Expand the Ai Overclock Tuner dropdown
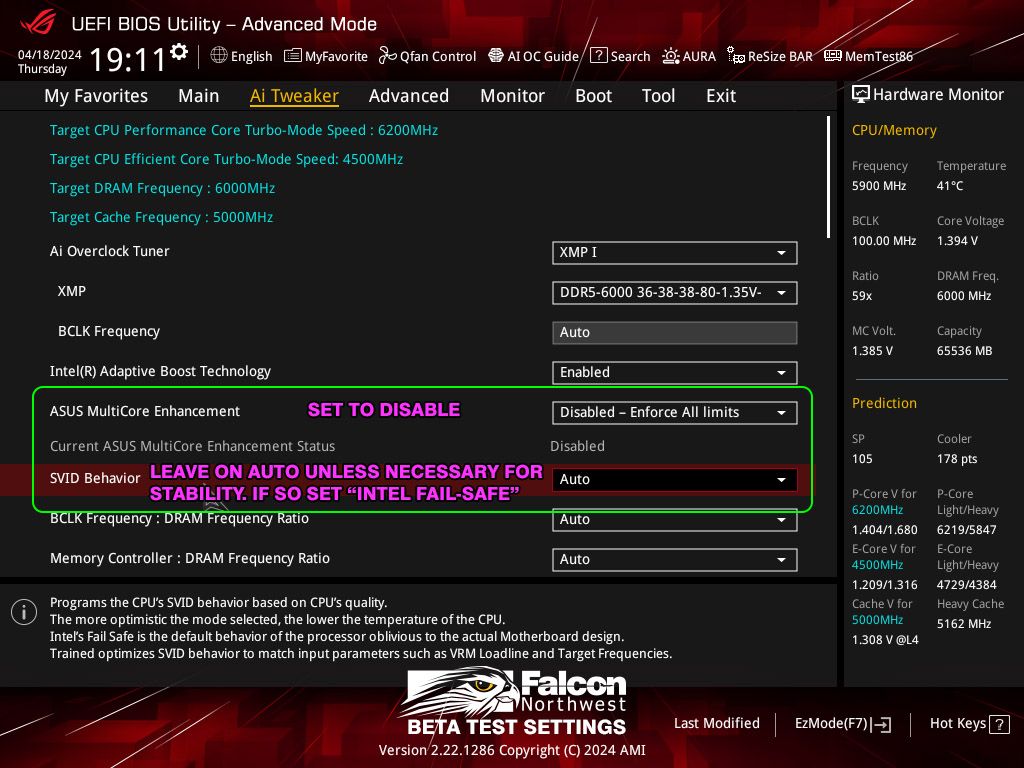This screenshot has height=768, width=1024. point(675,253)
